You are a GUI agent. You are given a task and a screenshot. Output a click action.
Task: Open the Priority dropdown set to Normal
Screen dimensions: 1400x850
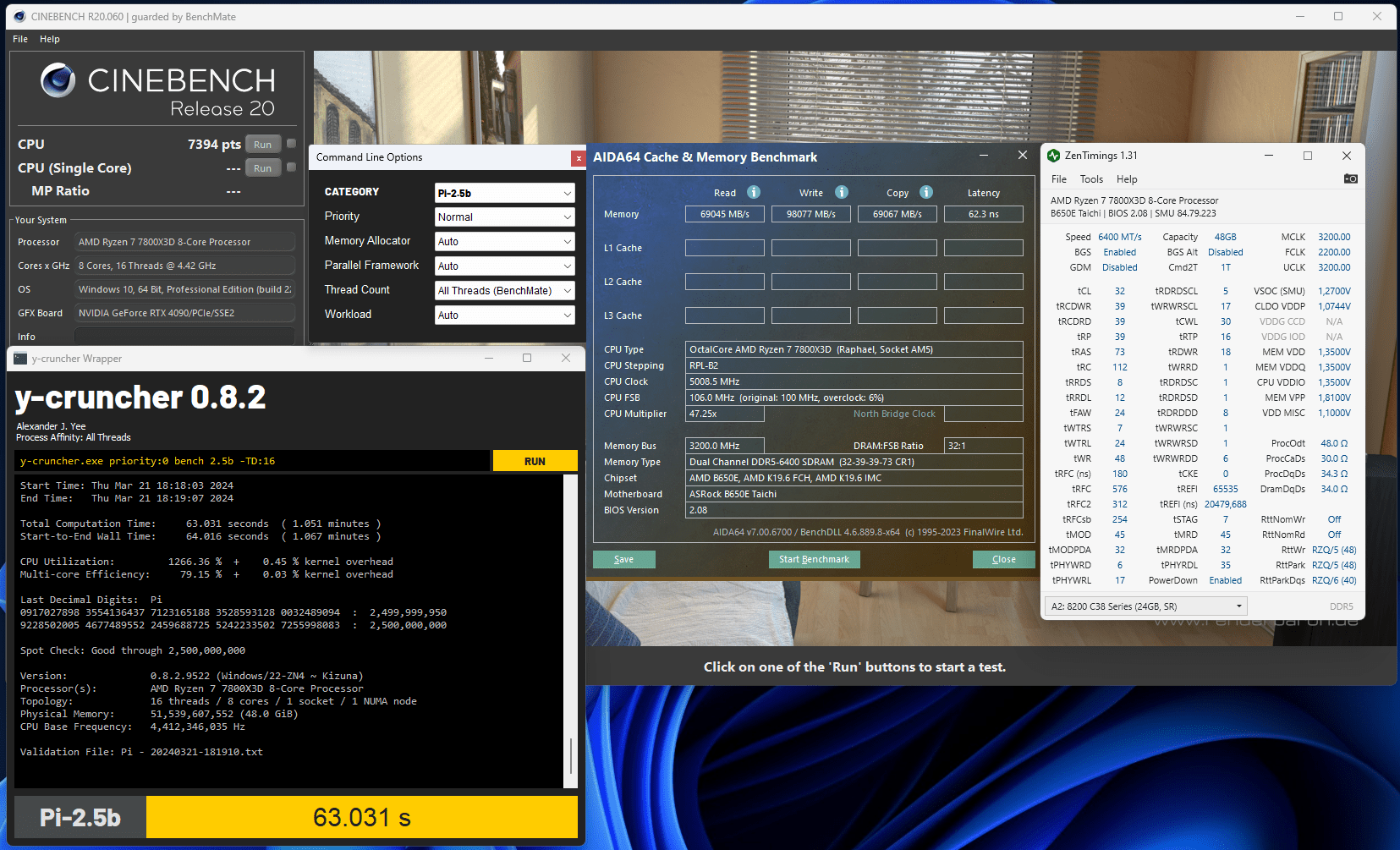click(x=505, y=217)
